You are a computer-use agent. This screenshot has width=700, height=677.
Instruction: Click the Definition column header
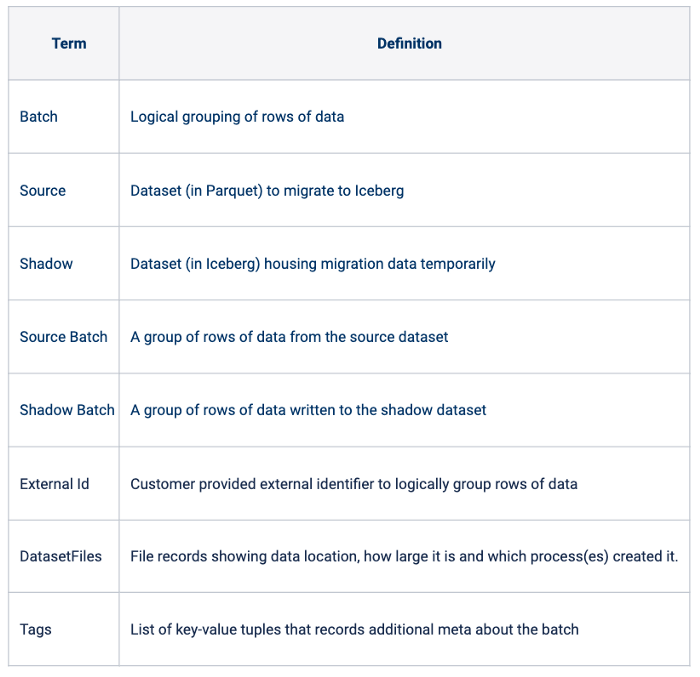click(409, 44)
